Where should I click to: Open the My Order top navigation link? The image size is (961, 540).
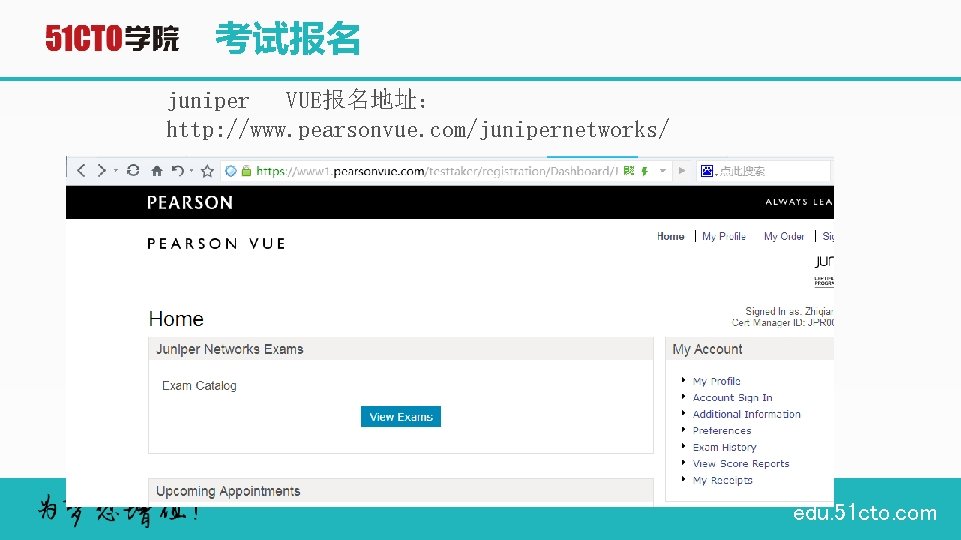coord(784,236)
